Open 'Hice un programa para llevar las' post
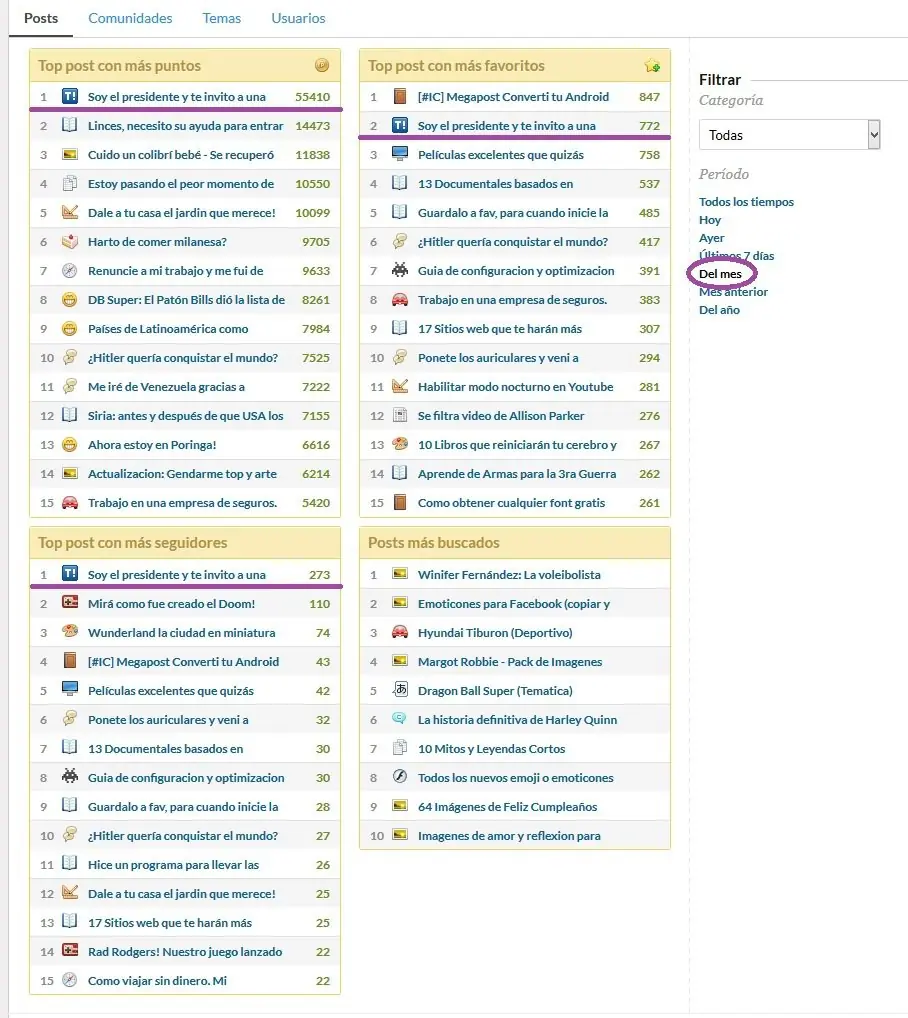 tap(173, 865)
